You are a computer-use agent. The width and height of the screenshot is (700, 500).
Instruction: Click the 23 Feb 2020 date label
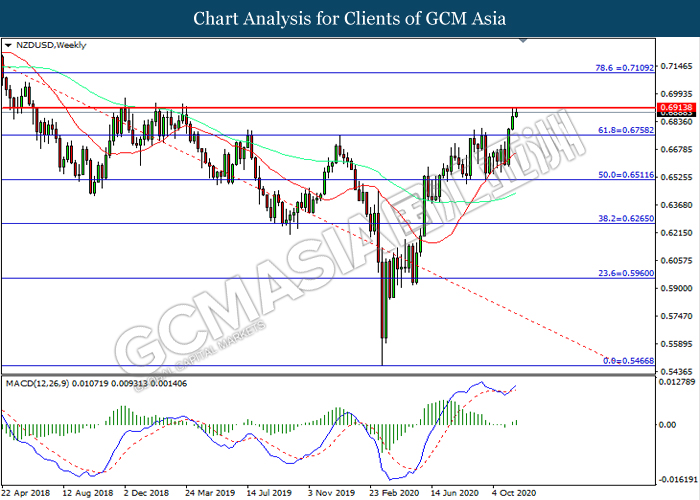394,493
